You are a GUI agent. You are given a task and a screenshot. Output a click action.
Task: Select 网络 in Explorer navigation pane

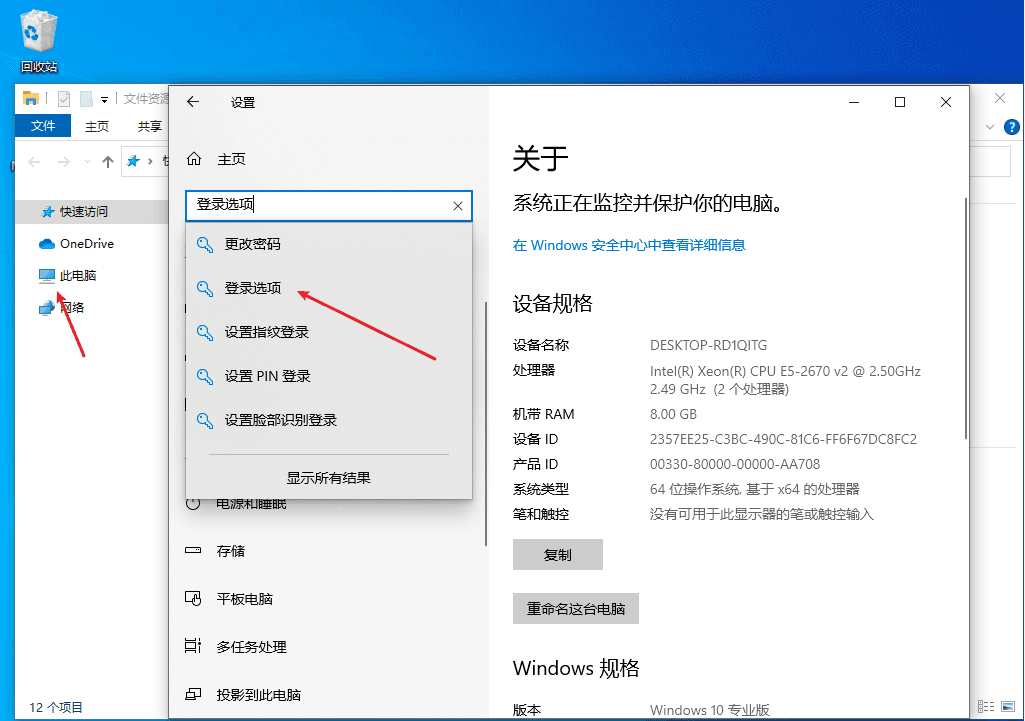coord(62,308)
